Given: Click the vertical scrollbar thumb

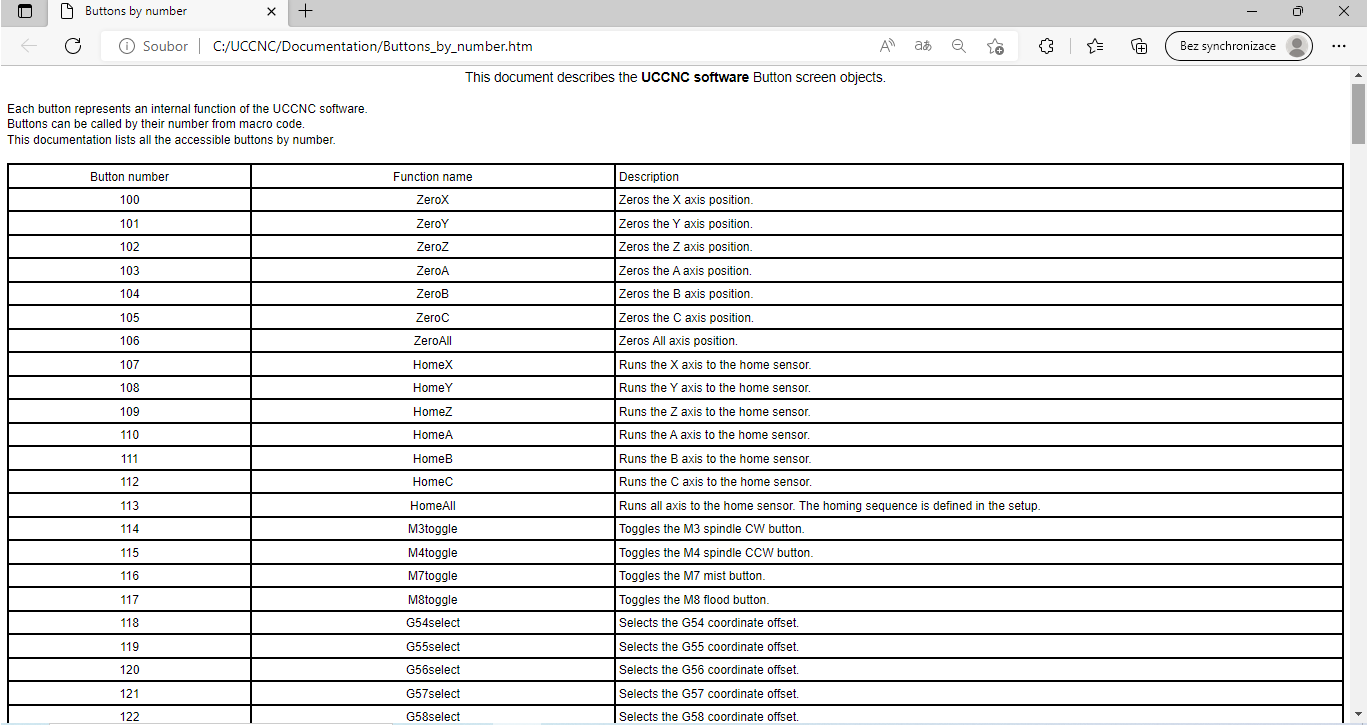Looking at the screenshot, I should pos(1359,114).
